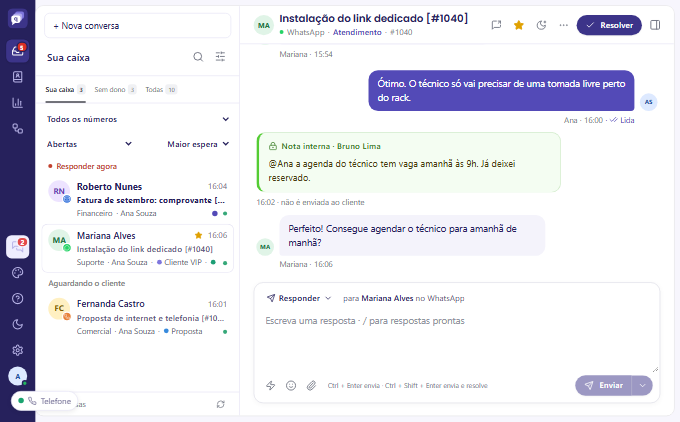Screen dimensions: 680x422
Task: Click the app logo at top of sidebar
Action: (17, 19)
